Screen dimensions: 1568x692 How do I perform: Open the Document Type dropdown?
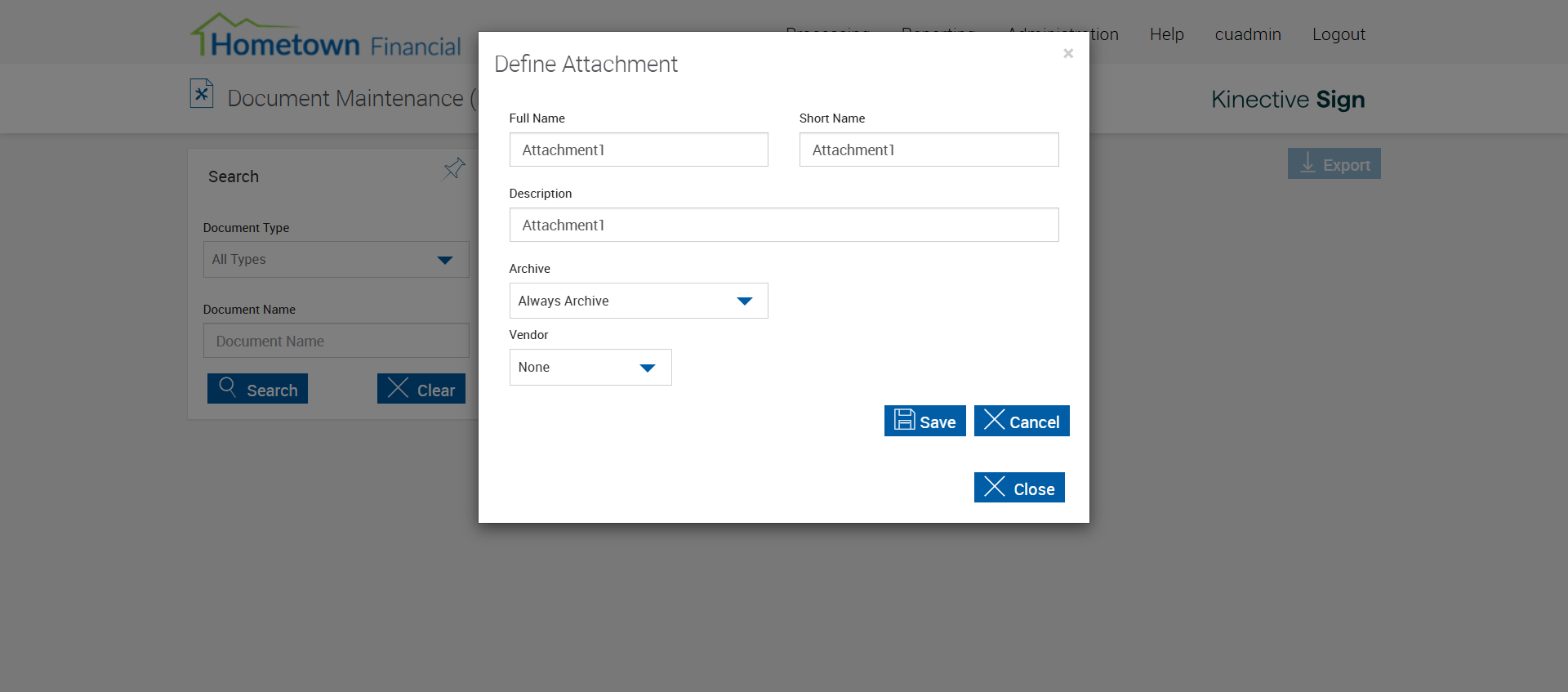(x=336, y=260)
